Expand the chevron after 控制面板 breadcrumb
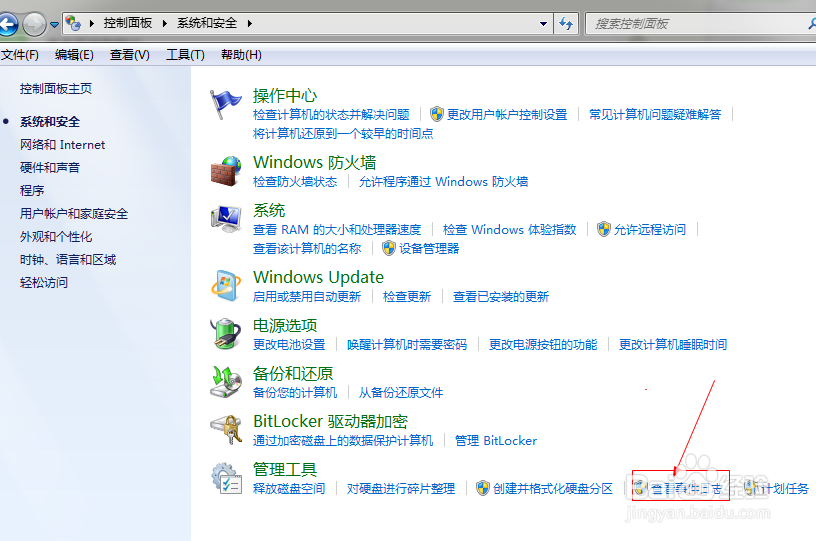 coord(164,23)
